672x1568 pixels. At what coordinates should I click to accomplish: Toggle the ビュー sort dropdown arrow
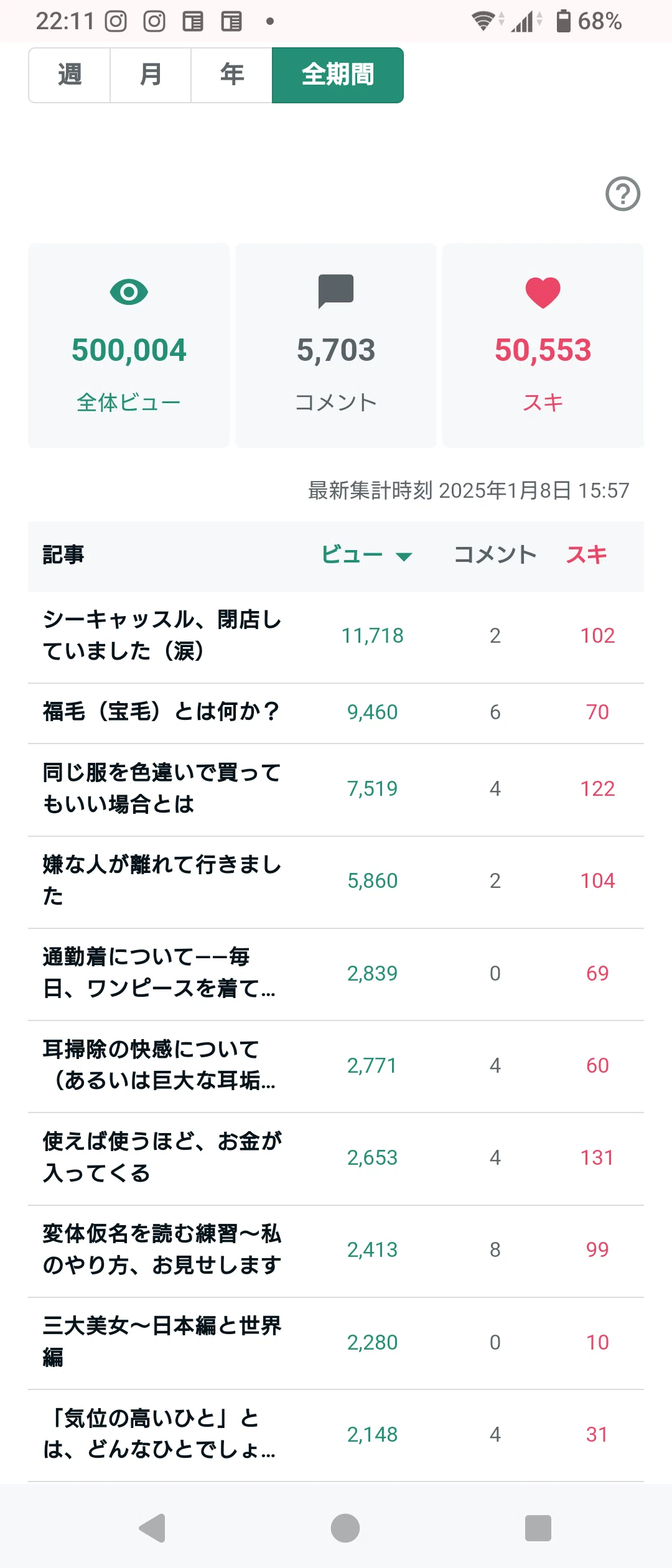[404, 556]
